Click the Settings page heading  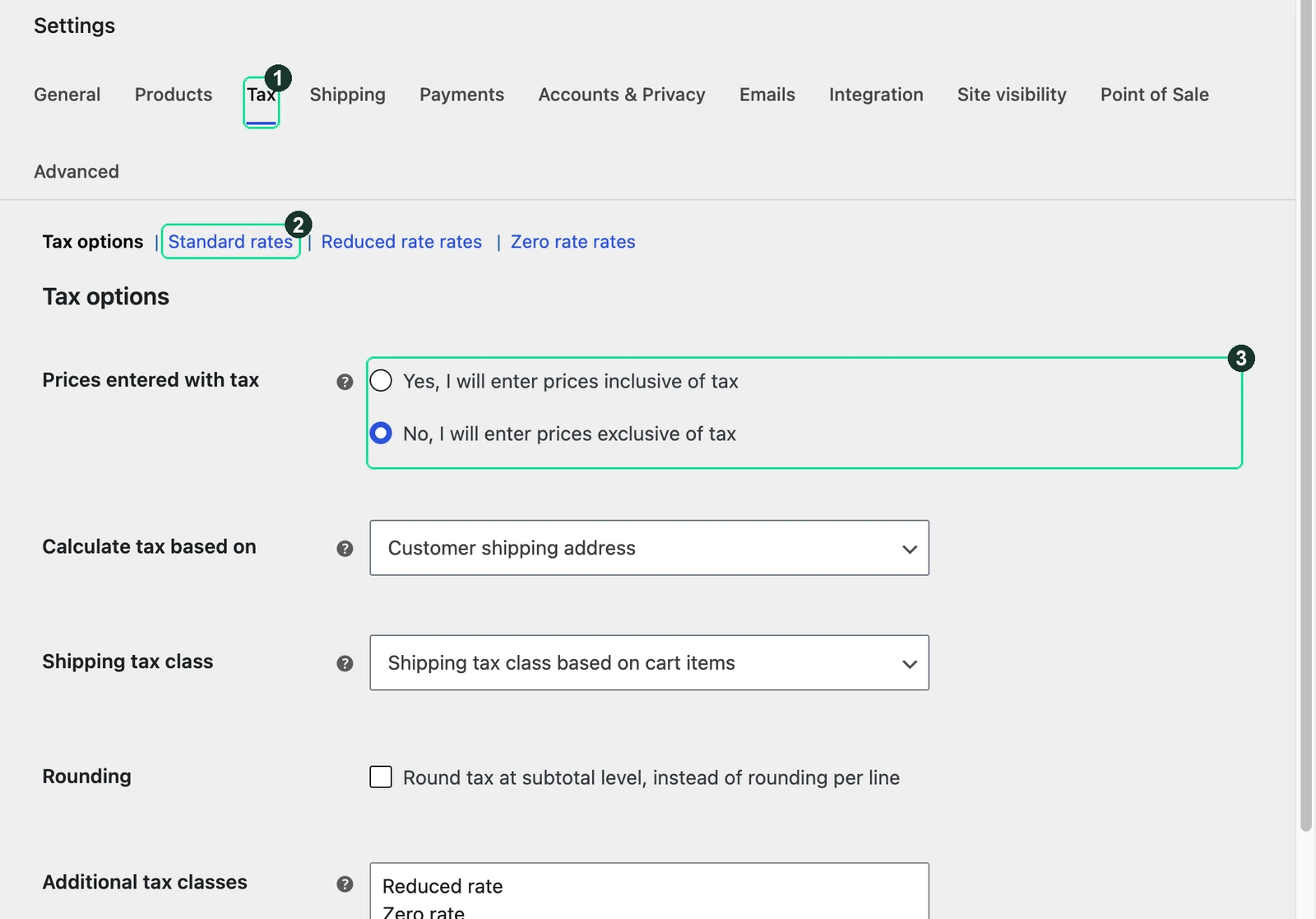click(x=75, y=26)
